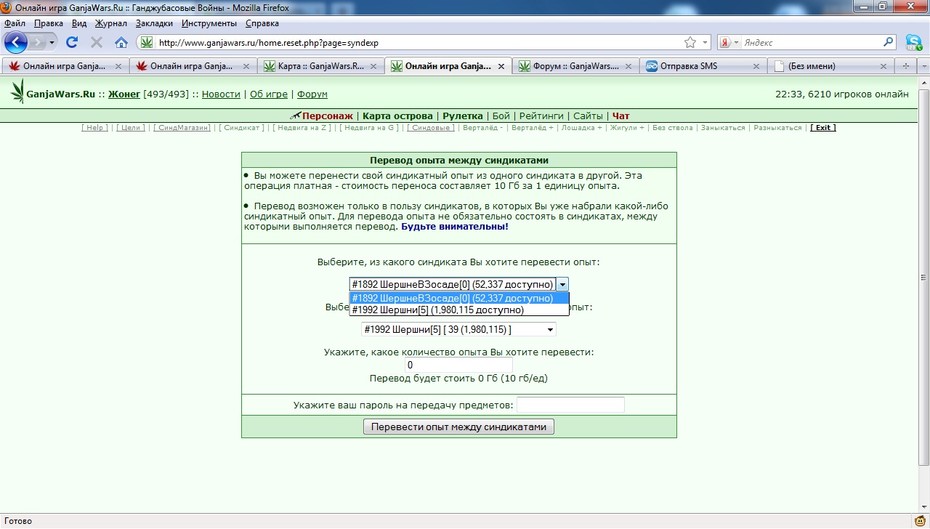Open the Сайты link
The width and height of the screenshot is (930, 529).
coord(588,116)
